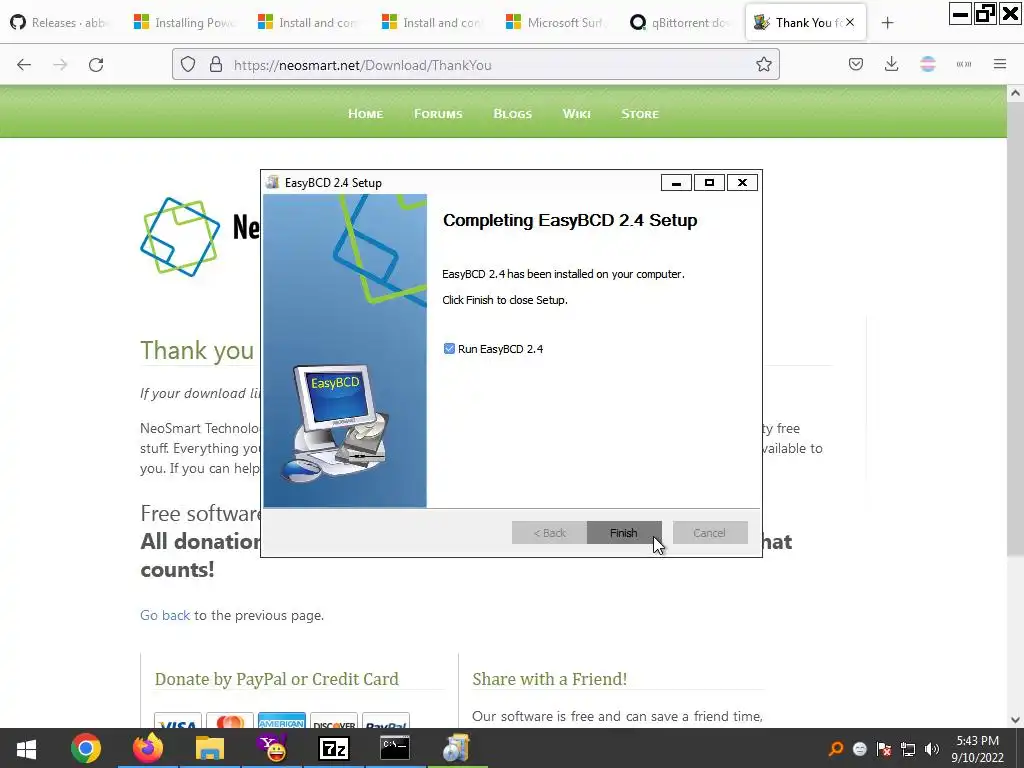Open the Firefox hamburger menu
This screenshot has width=1024, height=768.
point(999,64)
